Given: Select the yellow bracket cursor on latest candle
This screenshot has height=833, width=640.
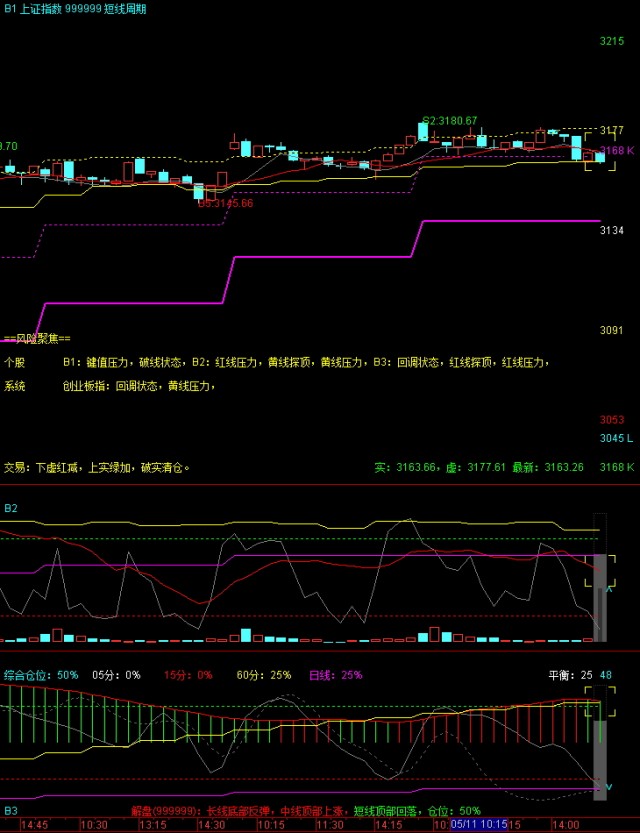Looking at the screenshot, I should 600,152.
